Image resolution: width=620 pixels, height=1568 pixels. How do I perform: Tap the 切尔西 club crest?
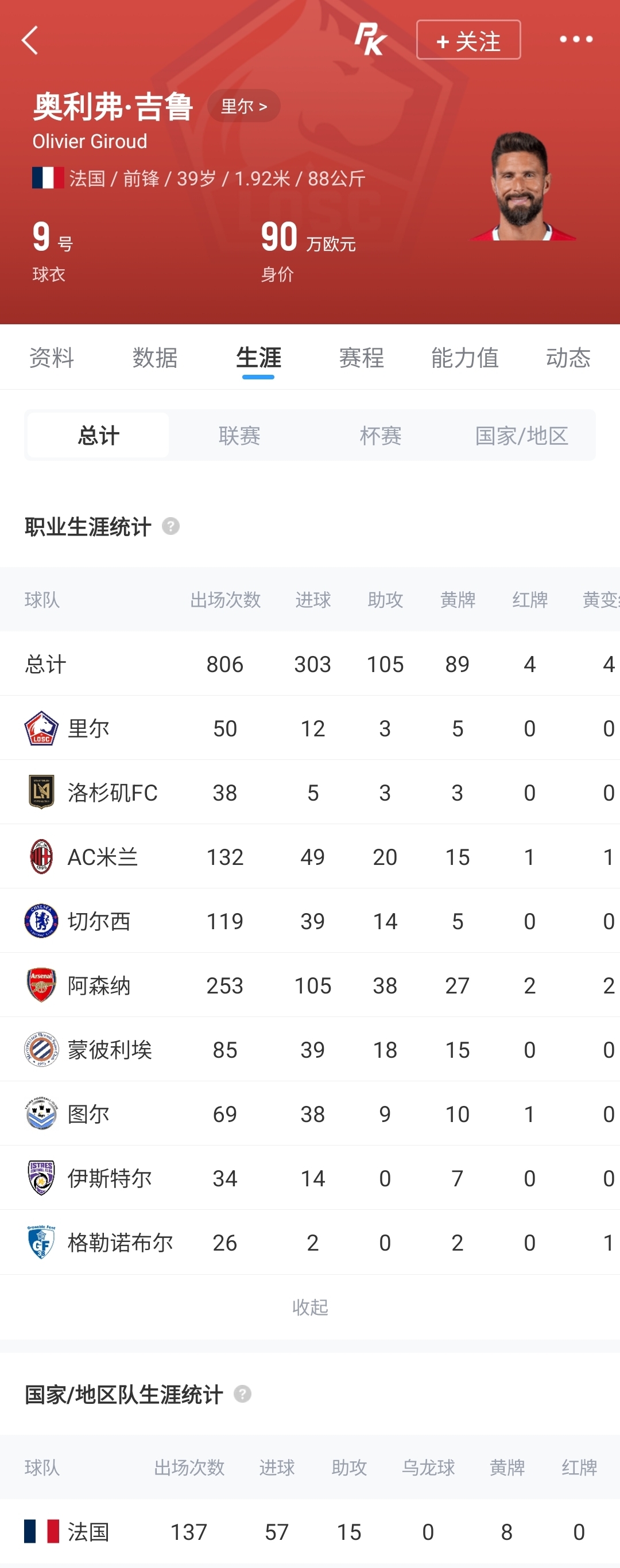click(x=41, y=921)
